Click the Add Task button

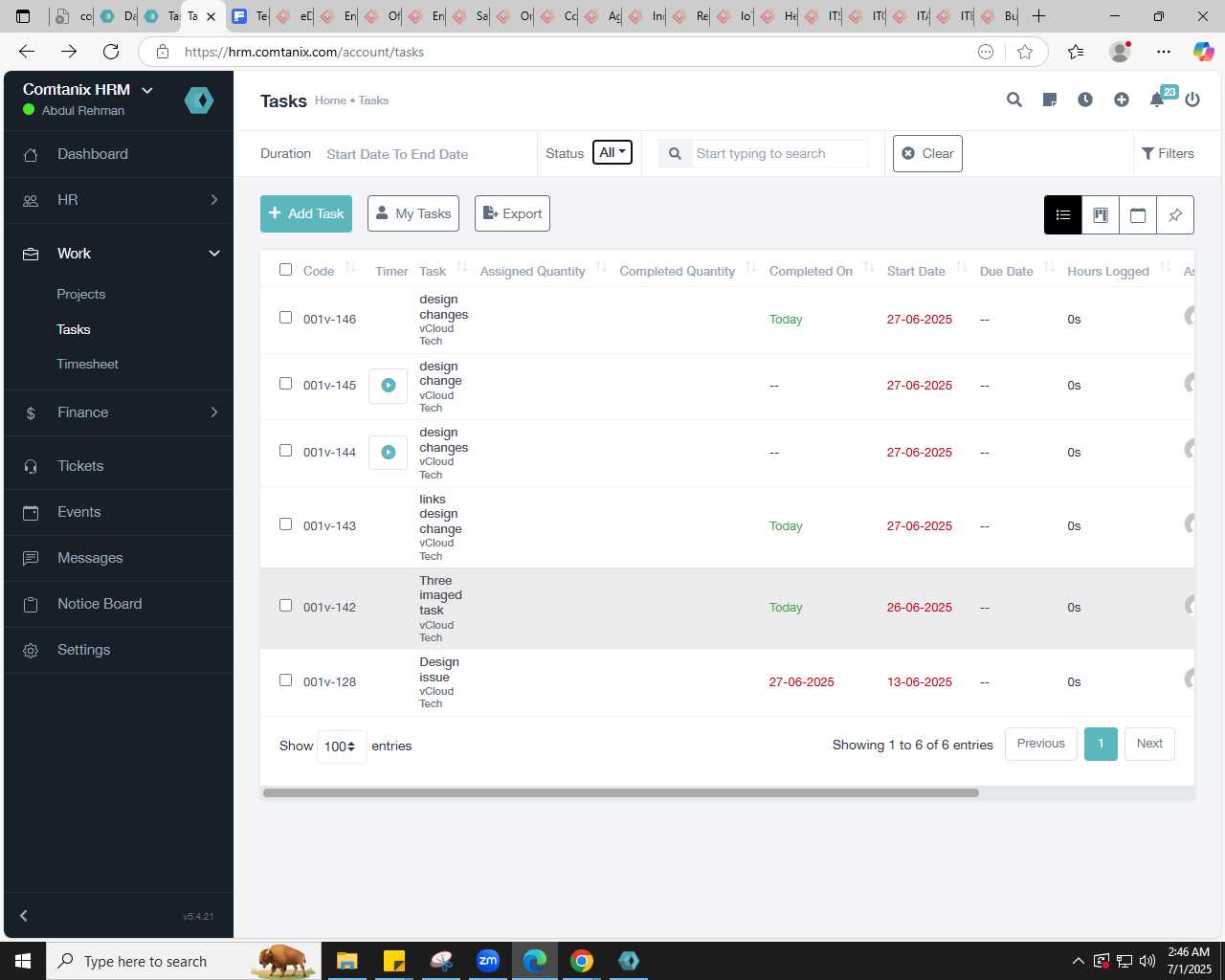pos(306,214)
